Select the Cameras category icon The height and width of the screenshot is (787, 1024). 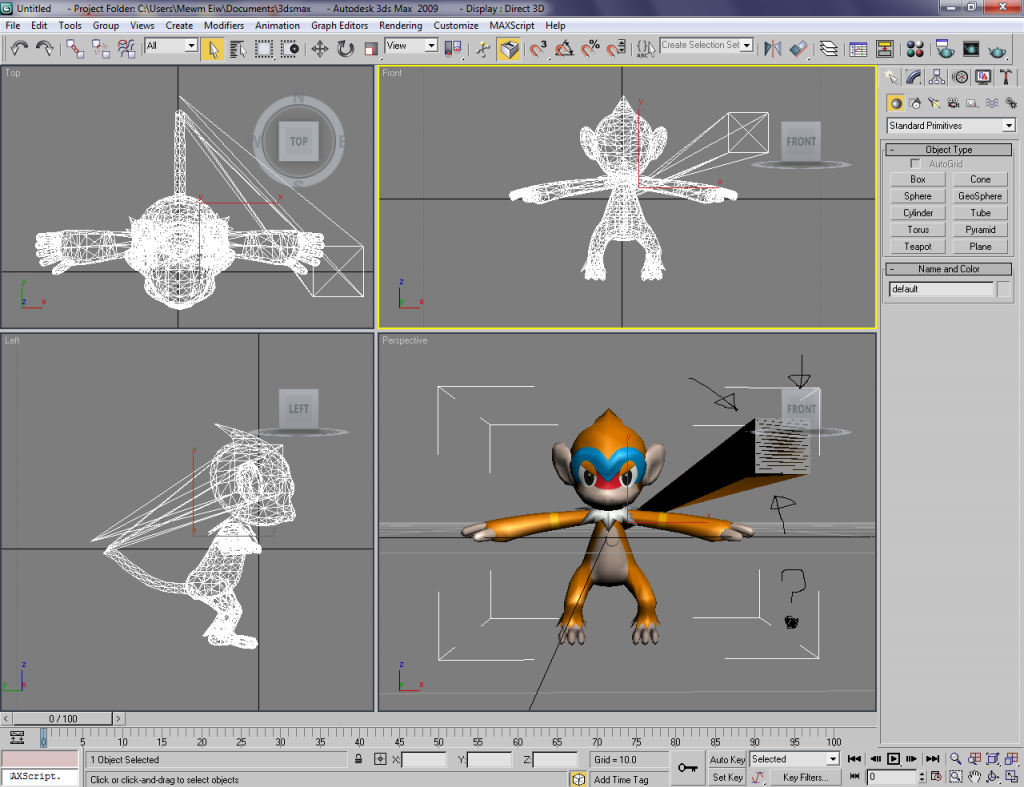point(953,103)
